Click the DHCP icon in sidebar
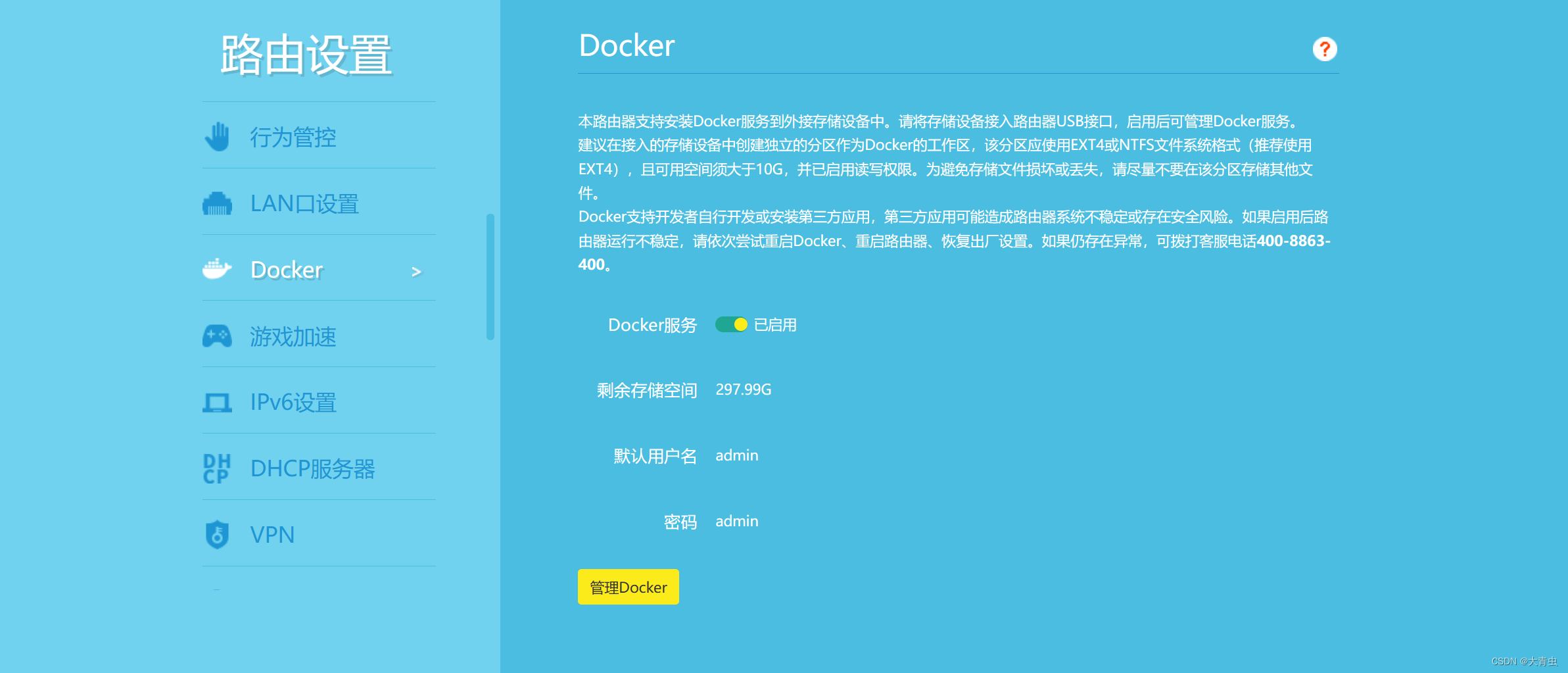This screenshot has width=1568, height=673. pos(217,468)
